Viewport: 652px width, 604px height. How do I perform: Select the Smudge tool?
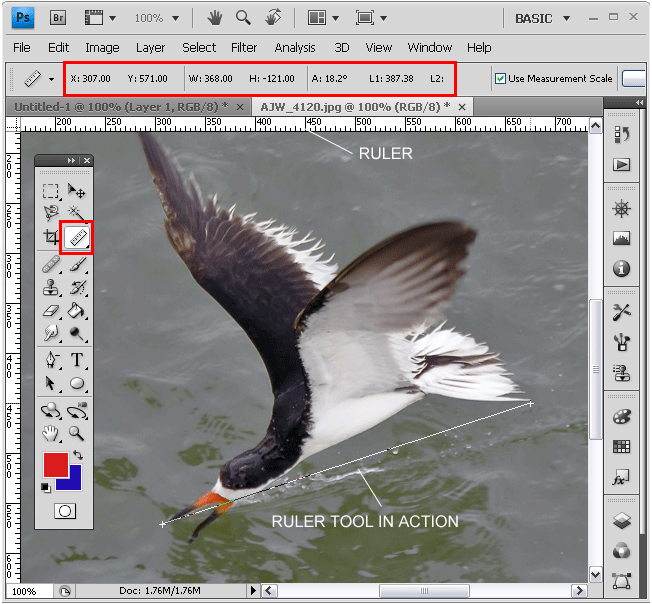pos(51,333)
